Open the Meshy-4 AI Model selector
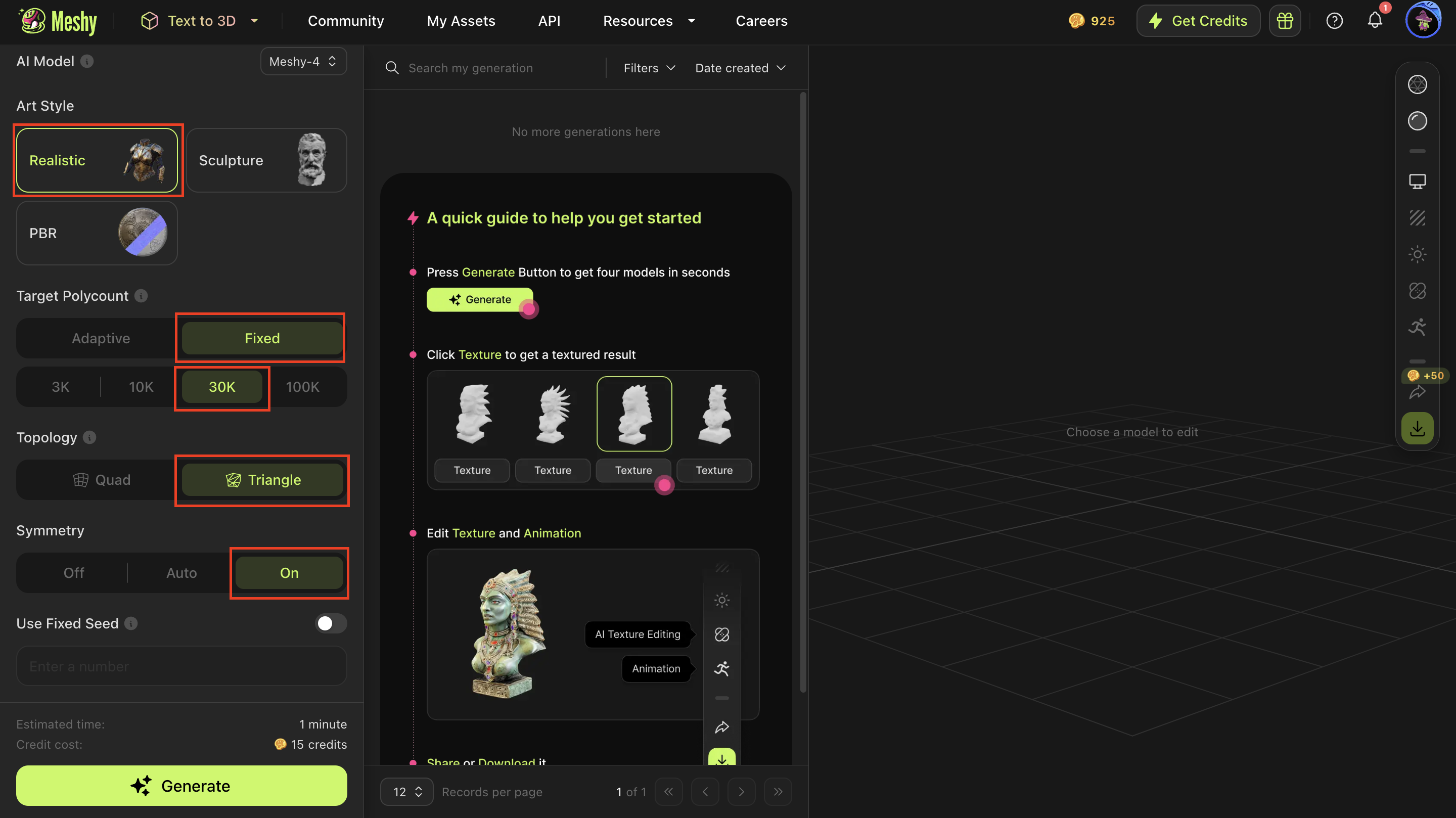The width and height of the screenshot is (1456, 818). [x=303, y=61]
